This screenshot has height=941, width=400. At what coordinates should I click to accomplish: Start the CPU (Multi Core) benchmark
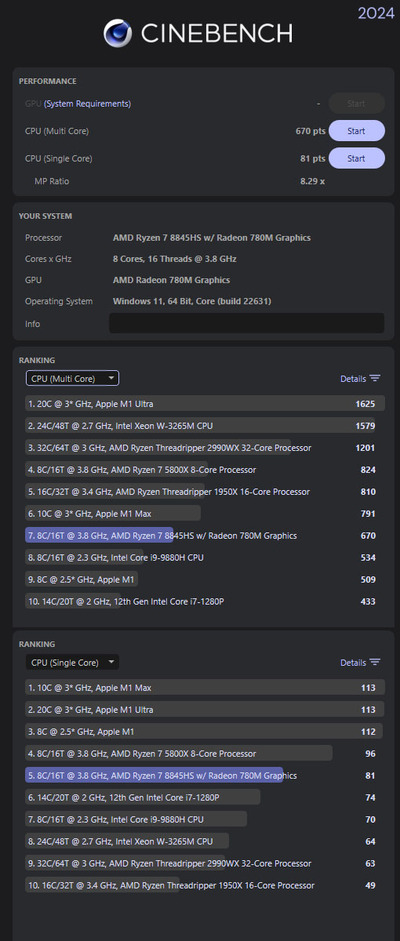(x=356, y=131)
